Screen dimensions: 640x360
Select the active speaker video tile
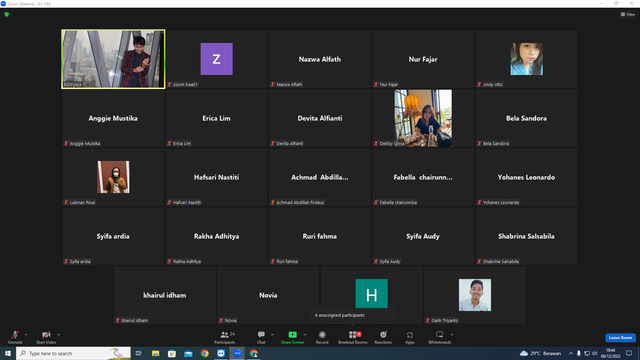[113, 59]
